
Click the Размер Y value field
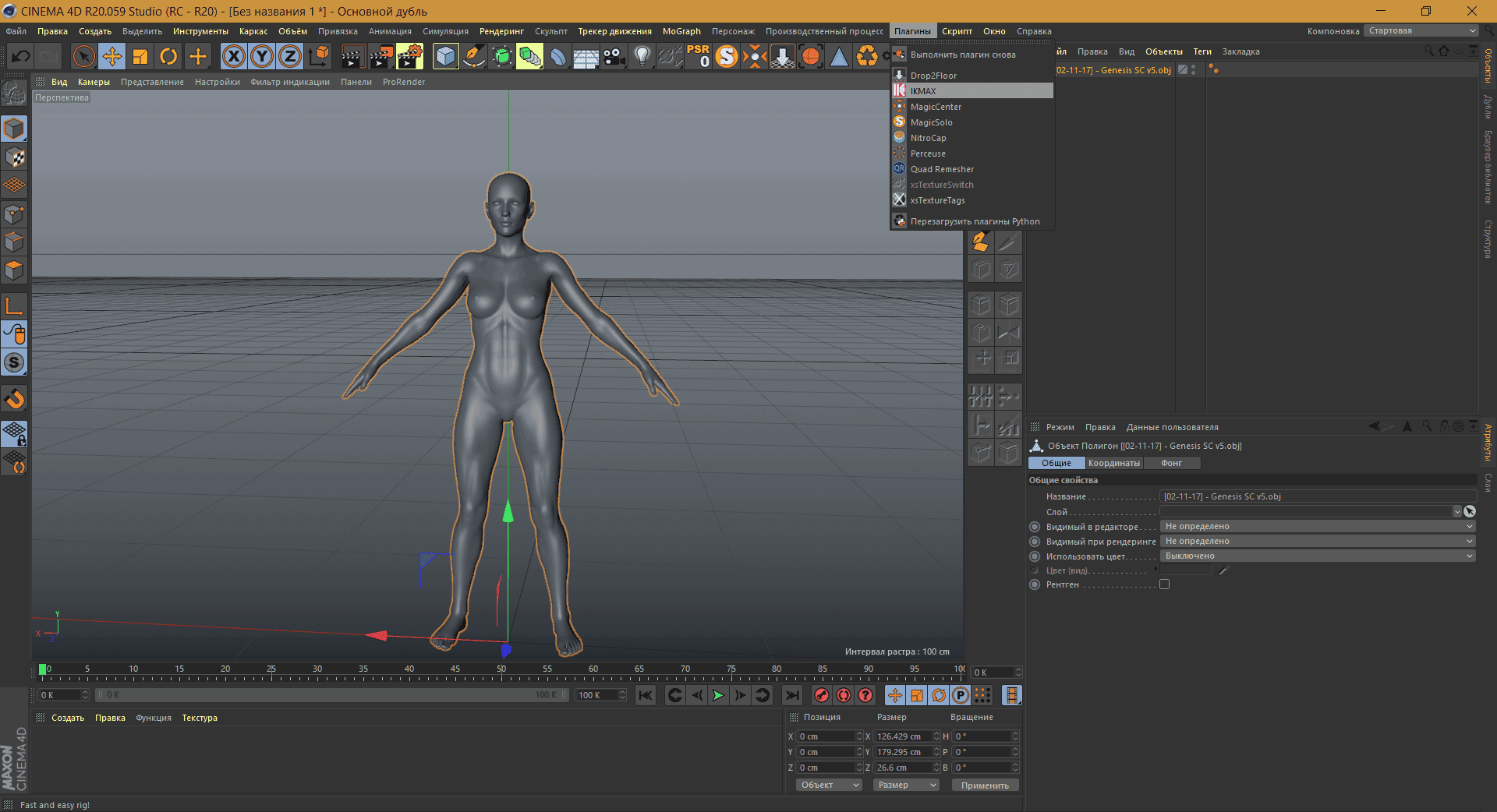[x=903, y=752]
